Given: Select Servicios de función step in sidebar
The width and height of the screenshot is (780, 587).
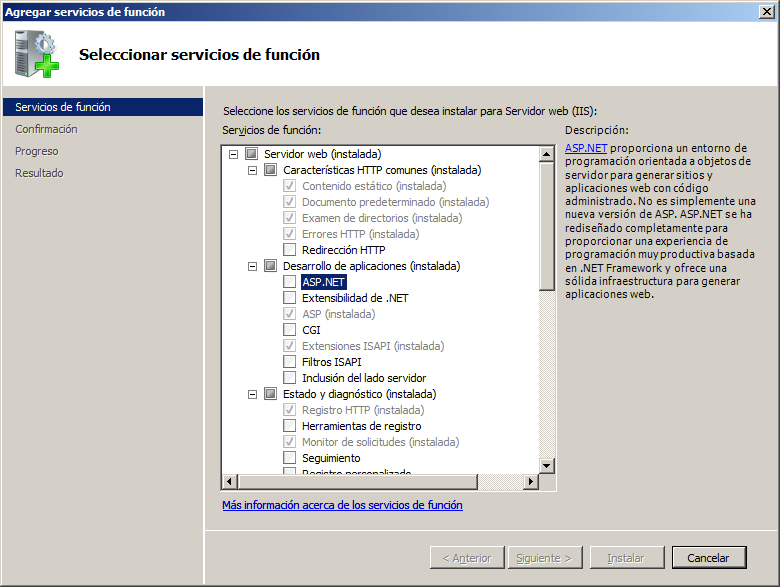Looking at the screenshot, I should pos(63,107).
